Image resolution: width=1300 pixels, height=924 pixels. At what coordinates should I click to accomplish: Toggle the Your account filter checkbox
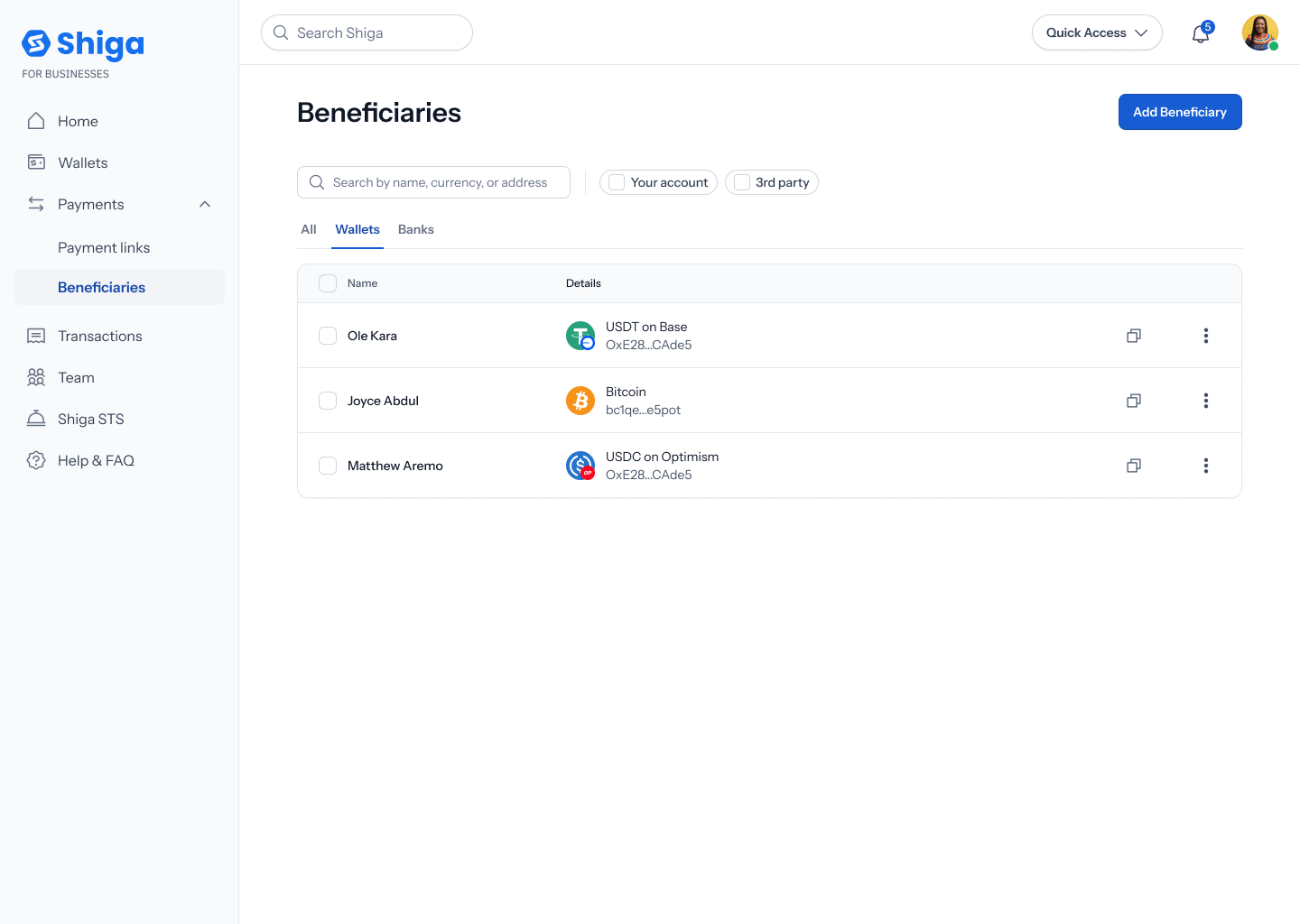pyautogui.click(x=617, y=182)
